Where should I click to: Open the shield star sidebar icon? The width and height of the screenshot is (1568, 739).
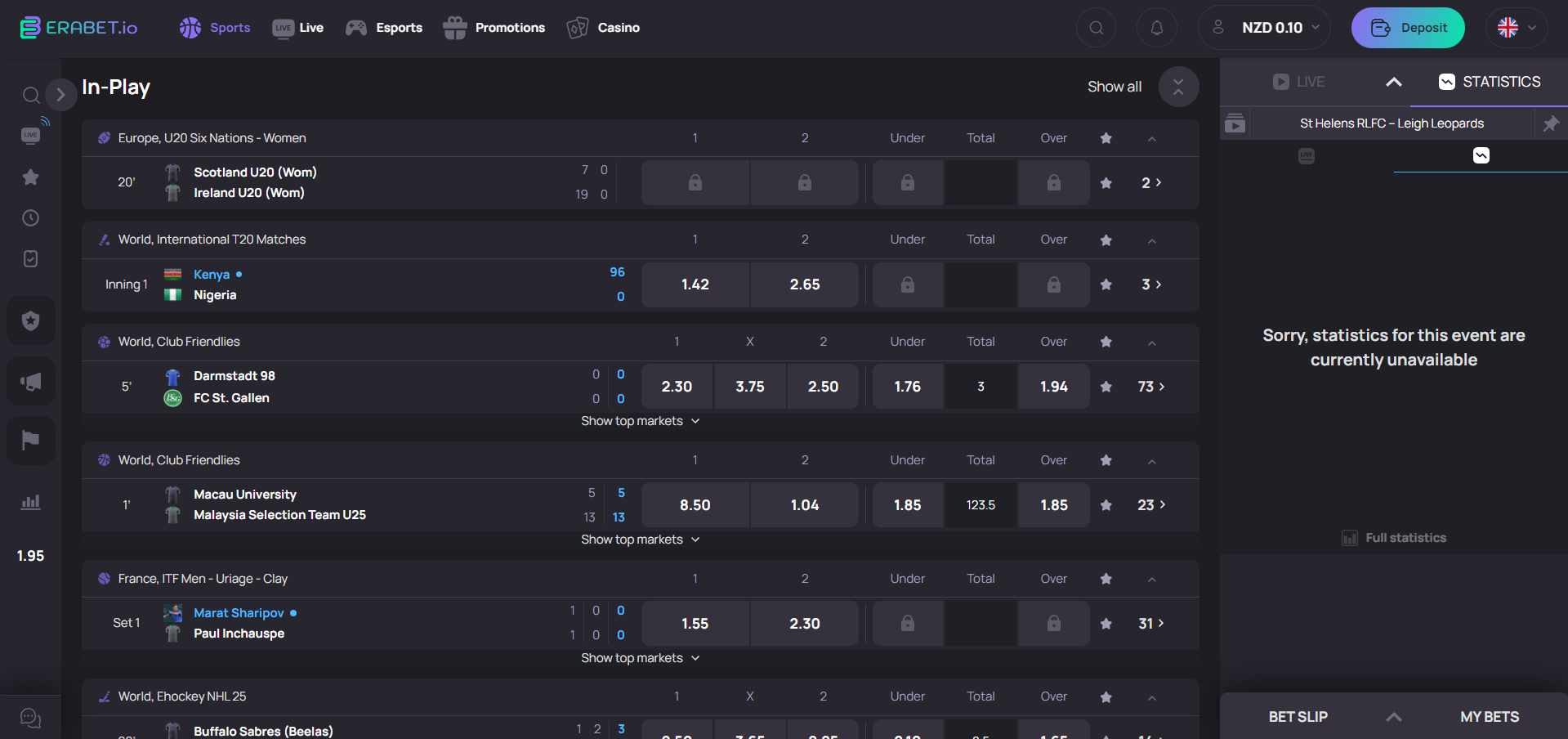[x=31, y=320]
